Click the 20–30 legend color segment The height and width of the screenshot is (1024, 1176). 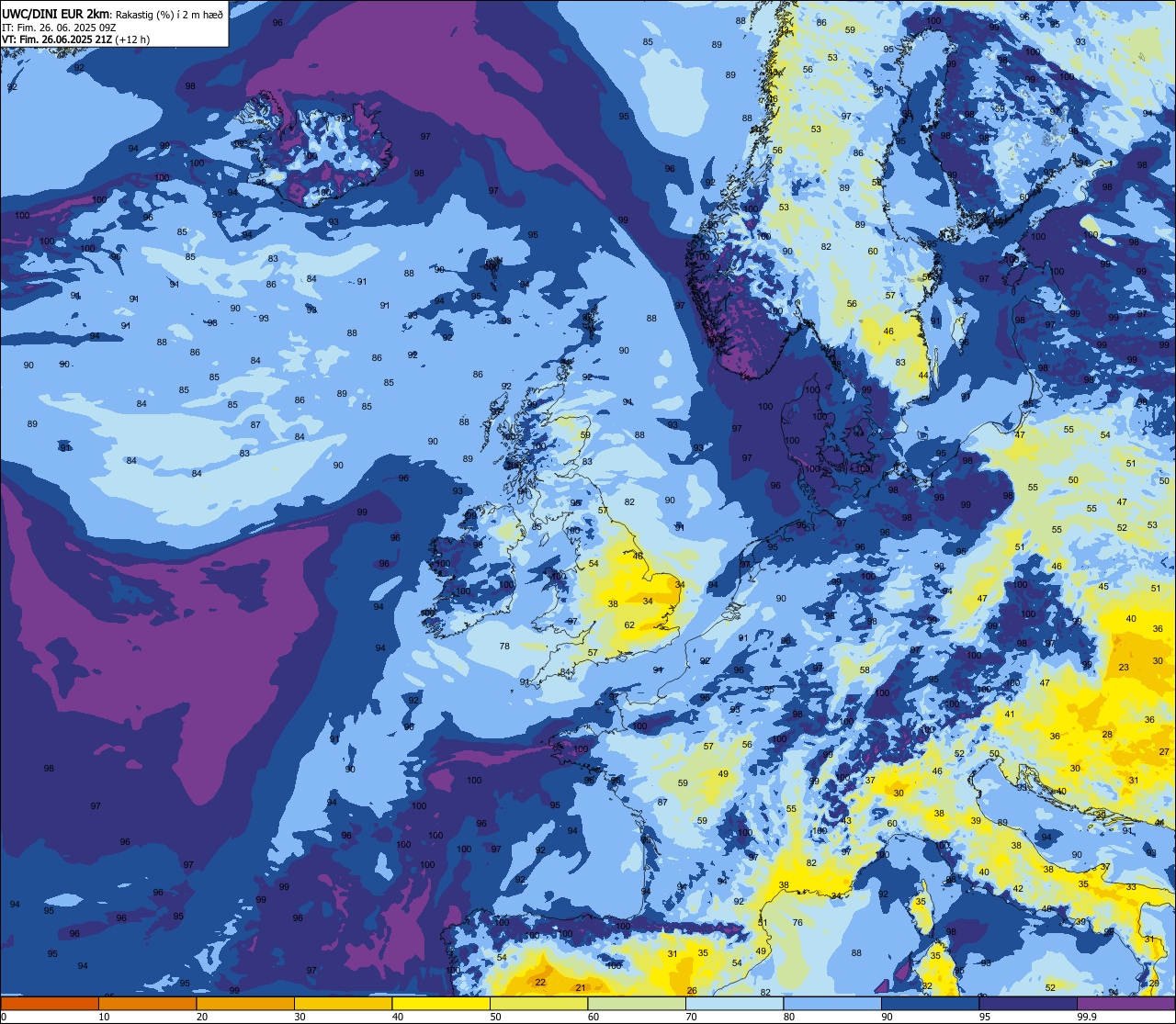tap(245, 1004)
